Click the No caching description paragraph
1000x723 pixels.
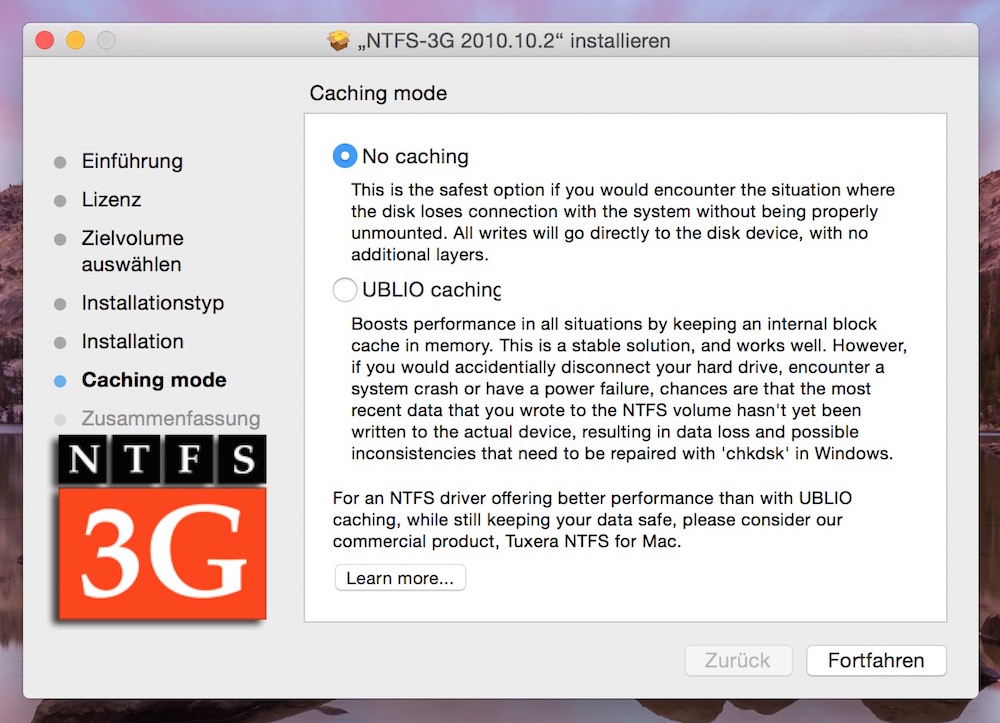623,222
